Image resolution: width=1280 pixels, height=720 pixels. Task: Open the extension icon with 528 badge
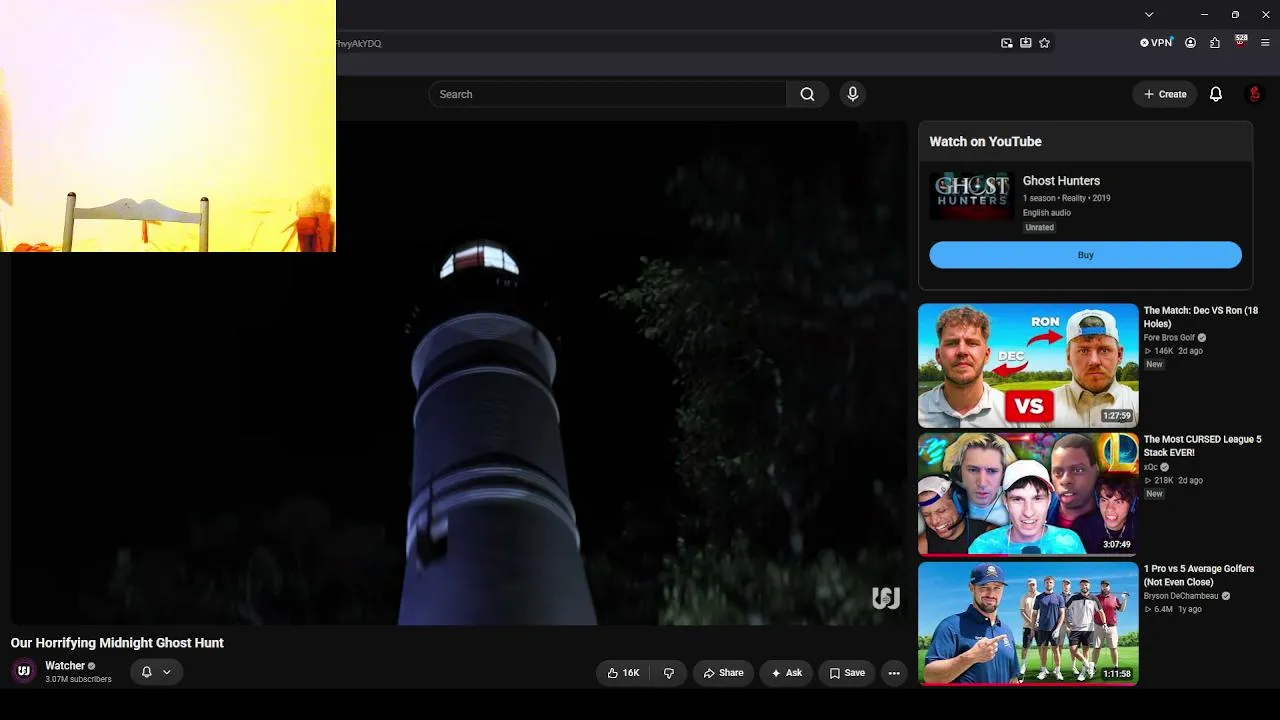(1241, 42)
